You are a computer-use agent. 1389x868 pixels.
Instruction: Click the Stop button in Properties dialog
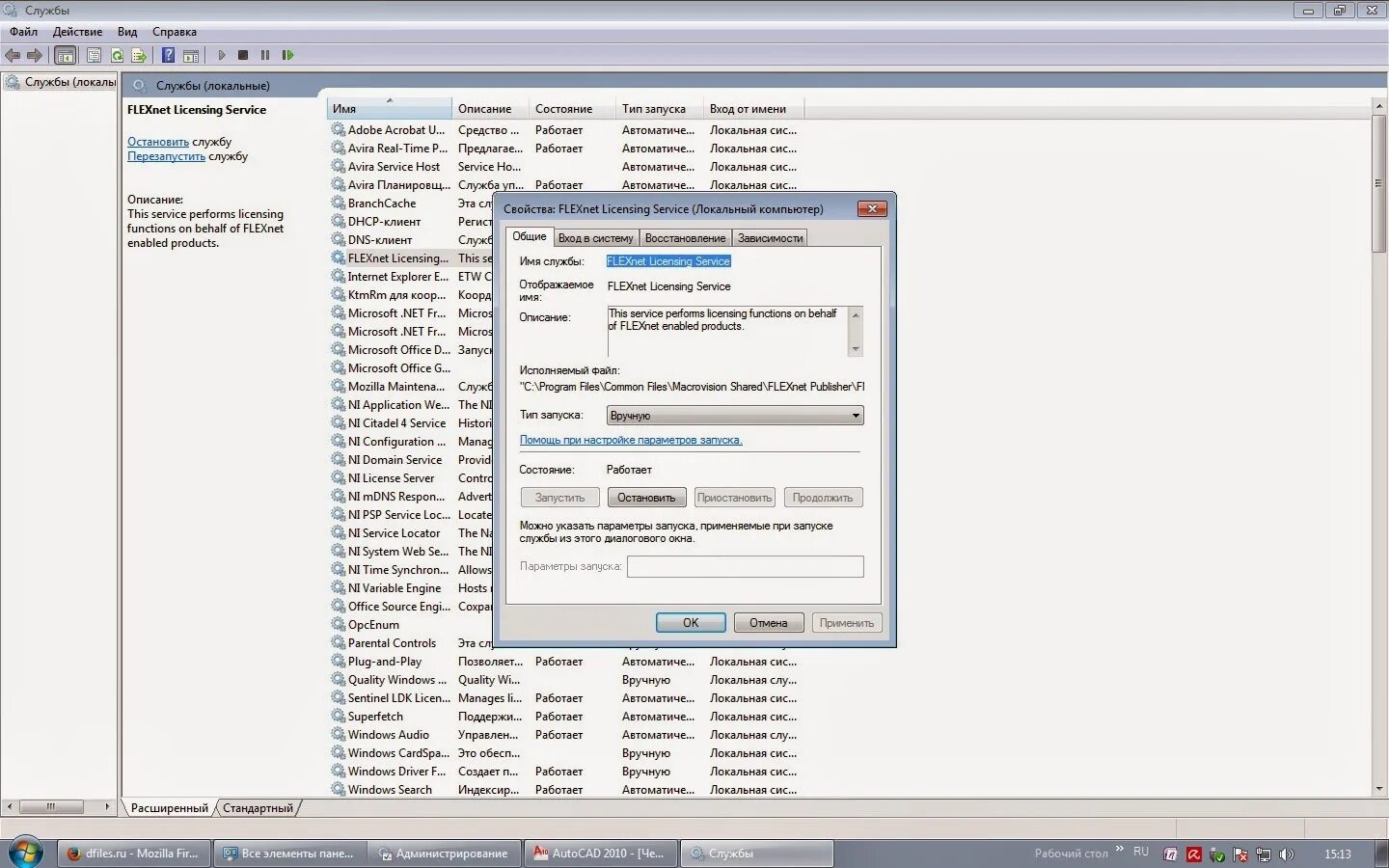(646, 498)
